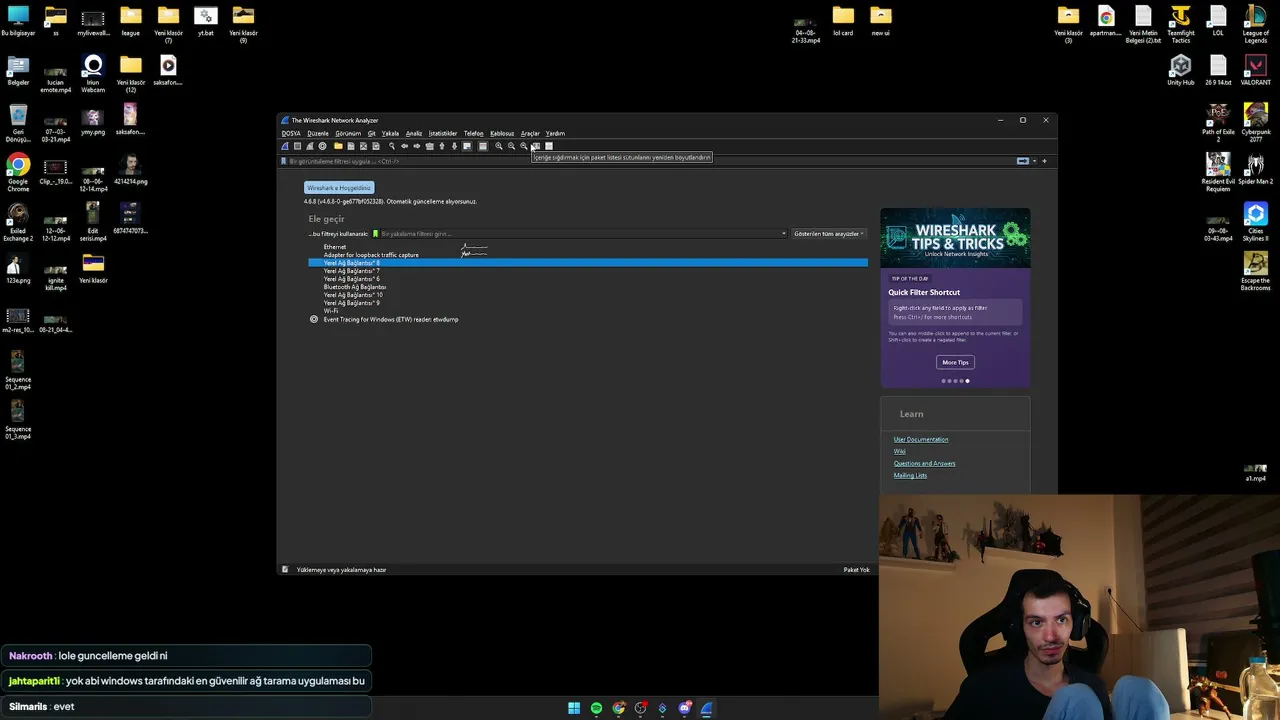Close the capture file toolbar icon
Viewport: 1280px width, 720px height.
point(363,146)
